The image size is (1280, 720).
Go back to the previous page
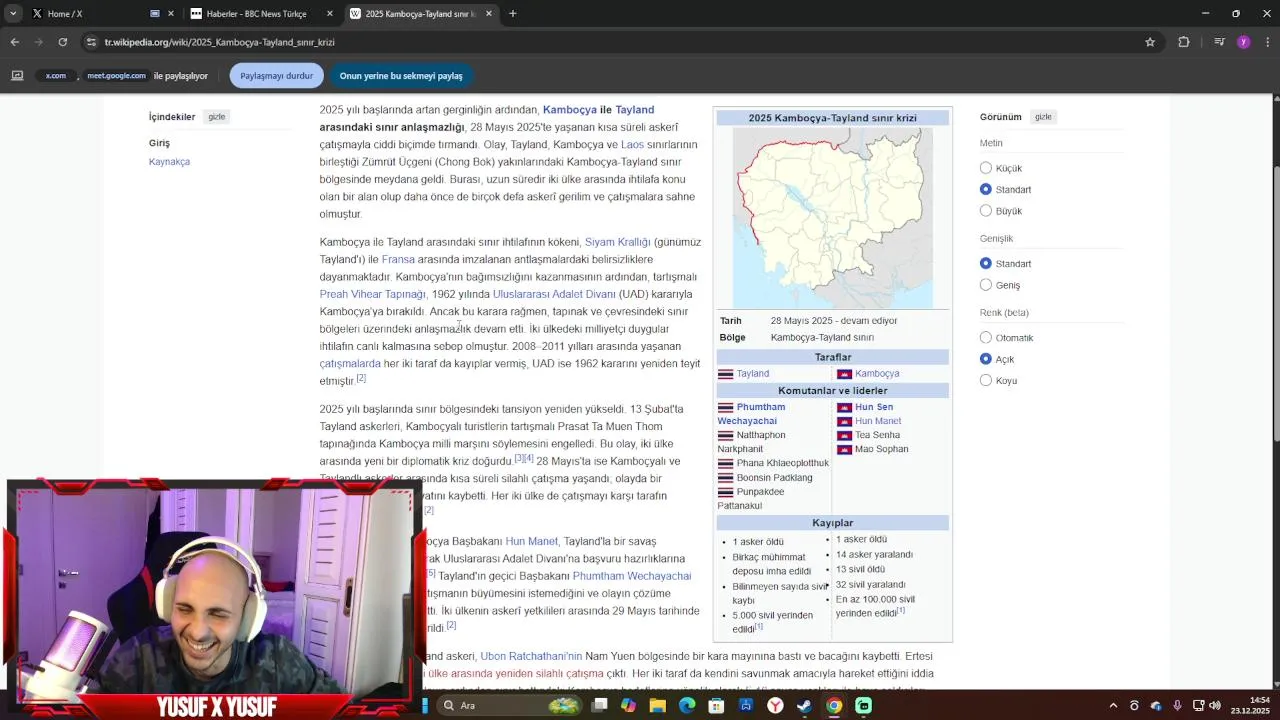pyautogui.click(x=14, y=42)
